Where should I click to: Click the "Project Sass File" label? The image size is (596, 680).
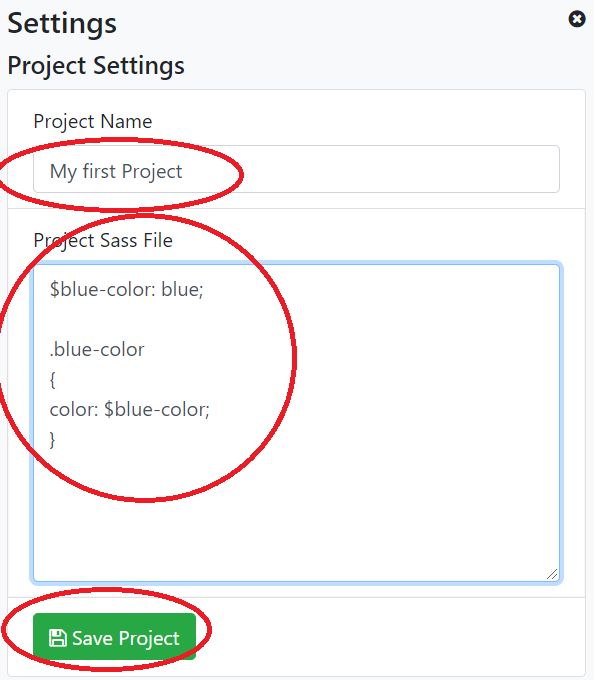(x=103, y=240)
